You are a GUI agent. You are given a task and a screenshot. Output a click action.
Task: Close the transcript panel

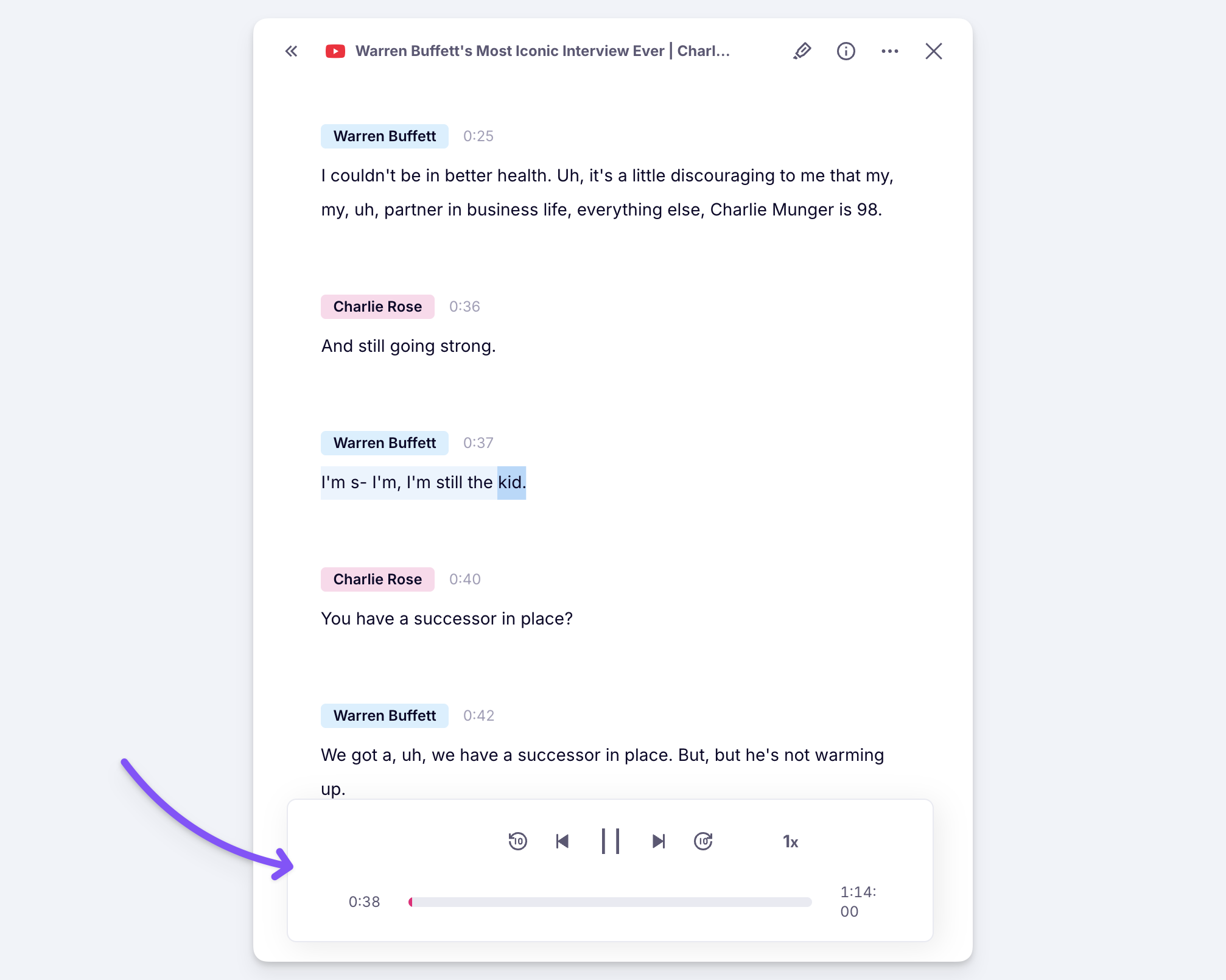pos(933,51)
